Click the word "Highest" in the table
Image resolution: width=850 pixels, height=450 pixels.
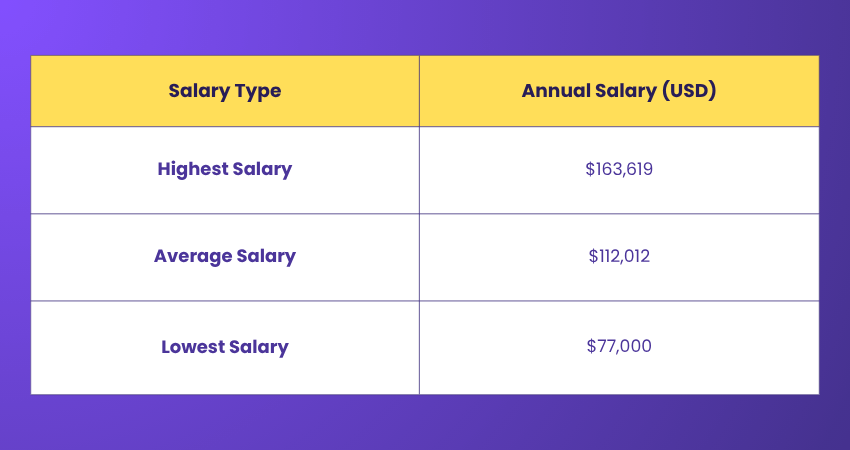pos(190,169)
